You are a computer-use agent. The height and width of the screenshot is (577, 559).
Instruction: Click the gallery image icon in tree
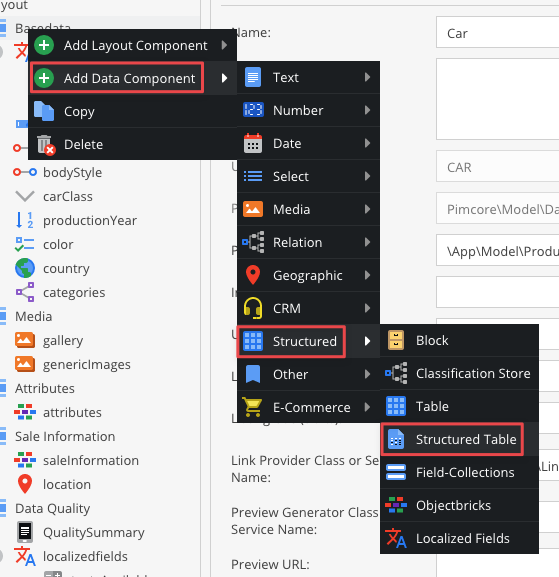[x=25, y=340]
